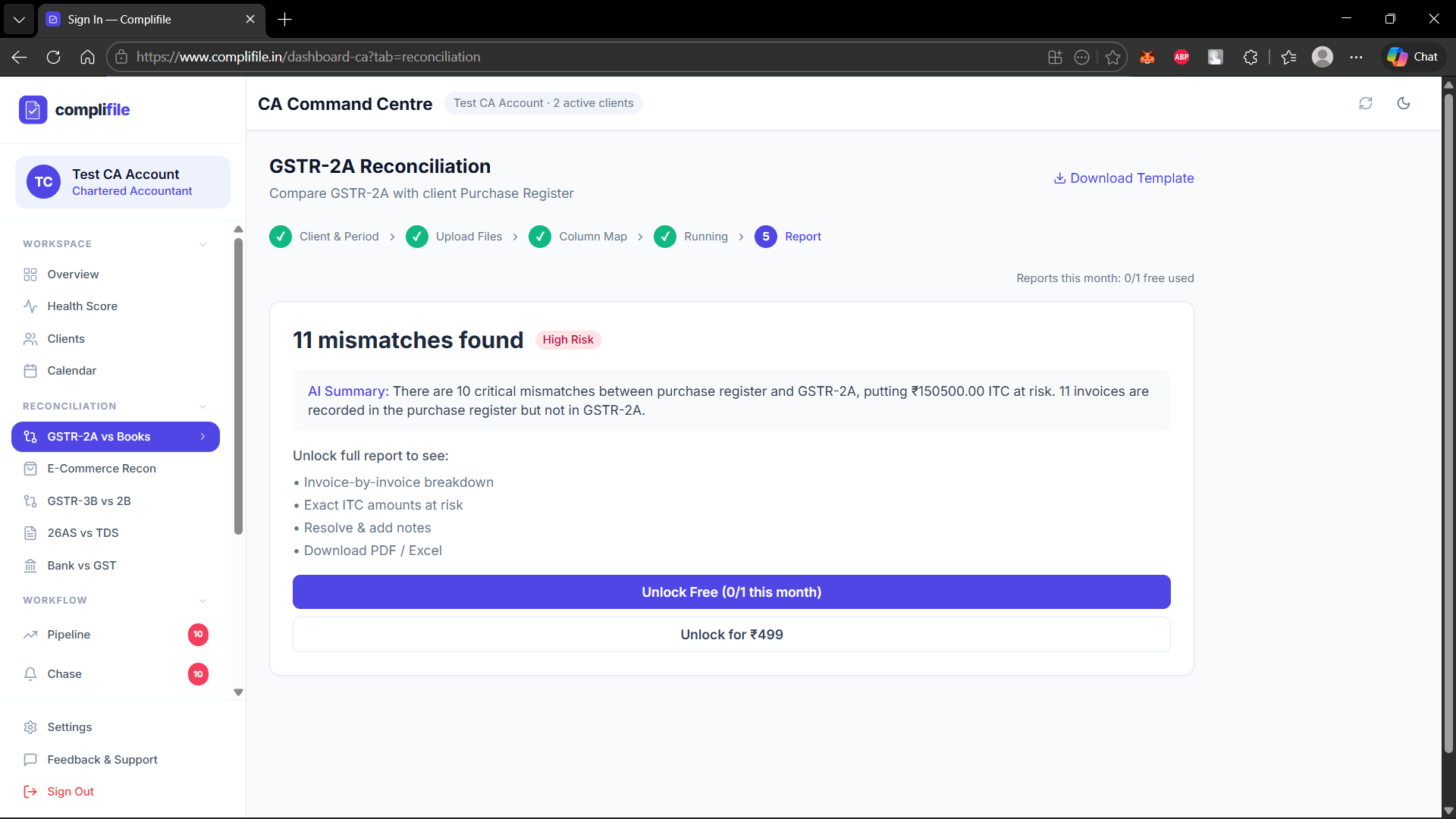Click the TC account avatar
This screenshot has width=1456, height=819.
click(44, 182)
